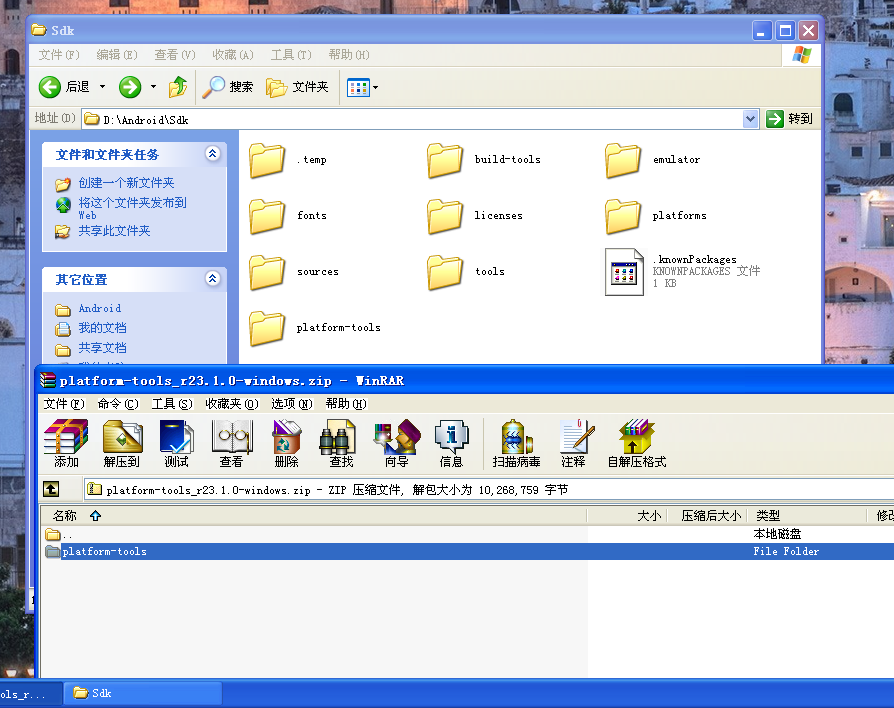Open Explorer 文件(F) menu
The width and height of the screenshot is (894, 708).
click(x=59, y=55)
